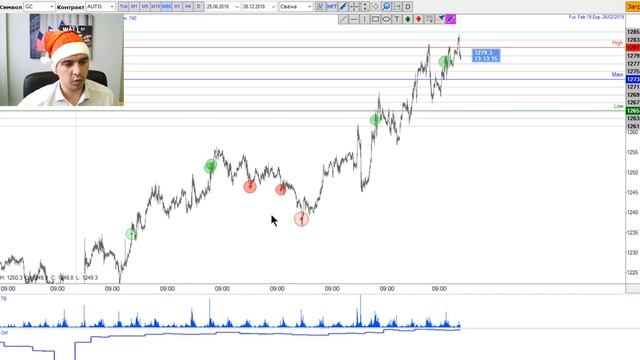
Task: Switch chart to M1 timeframe
Action: (134, 7)
